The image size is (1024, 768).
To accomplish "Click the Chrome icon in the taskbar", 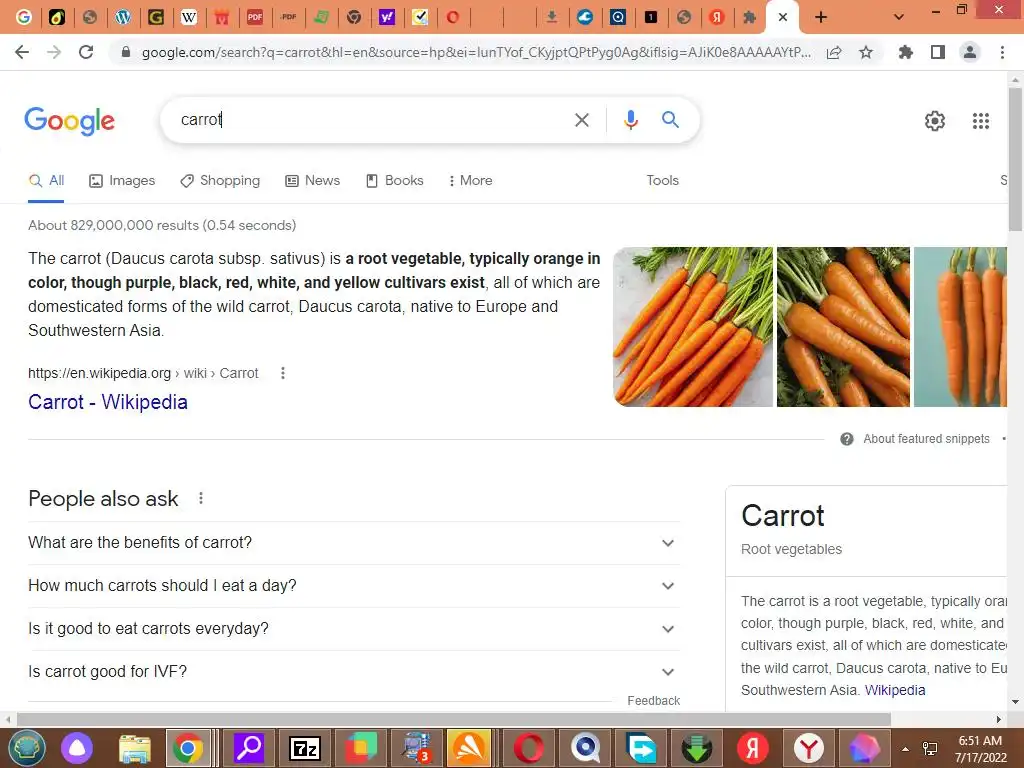I will point(188,748).
